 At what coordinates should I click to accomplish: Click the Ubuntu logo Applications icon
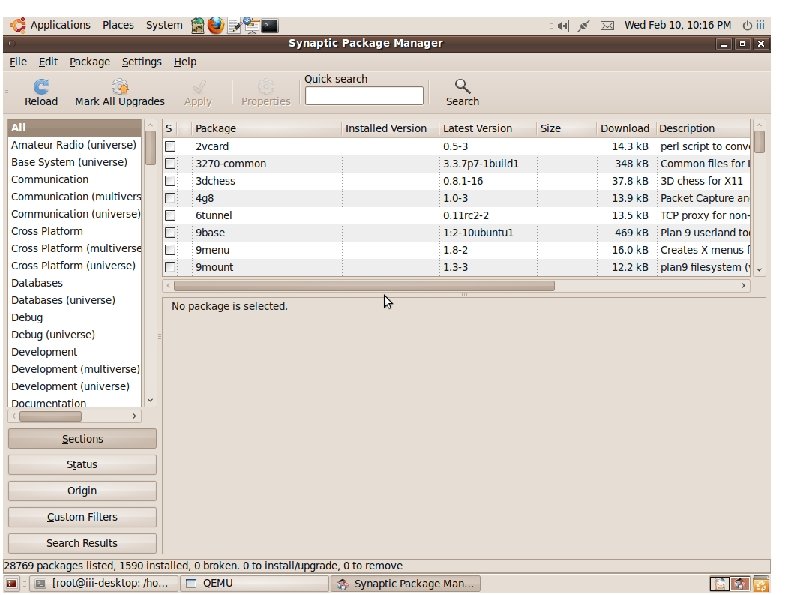click(x=18, y=25)
